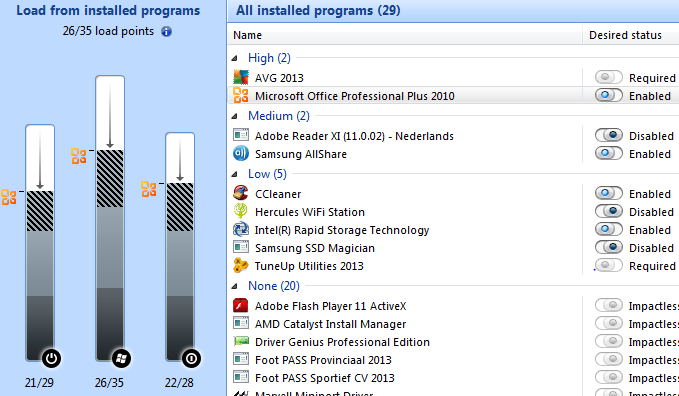Select 'Samsung AllShare' program name
Screen dimensions: 679x396
(301, 154)
